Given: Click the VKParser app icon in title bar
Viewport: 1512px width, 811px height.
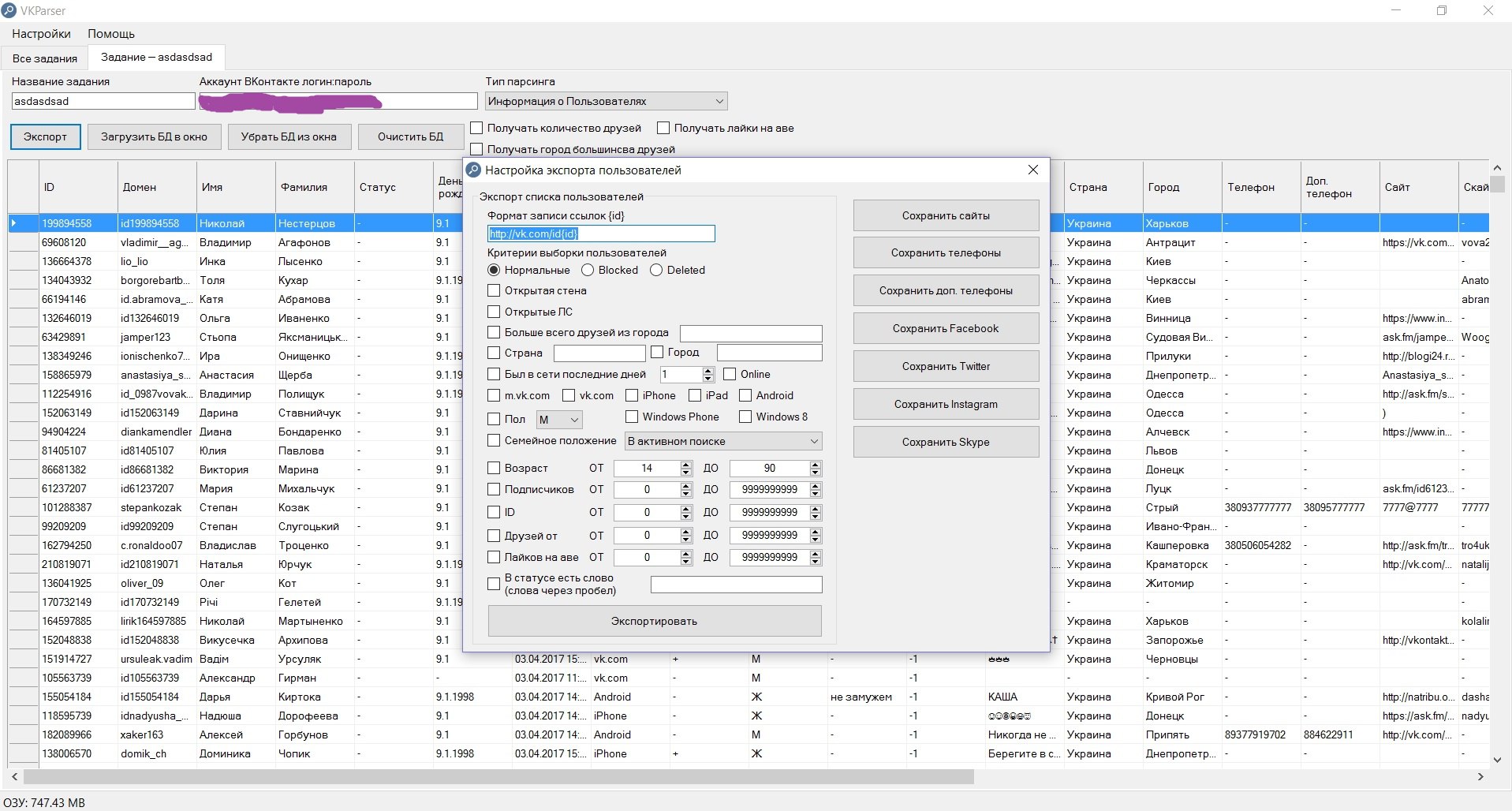Looking at the screenshot, I should tap(9, 11).
